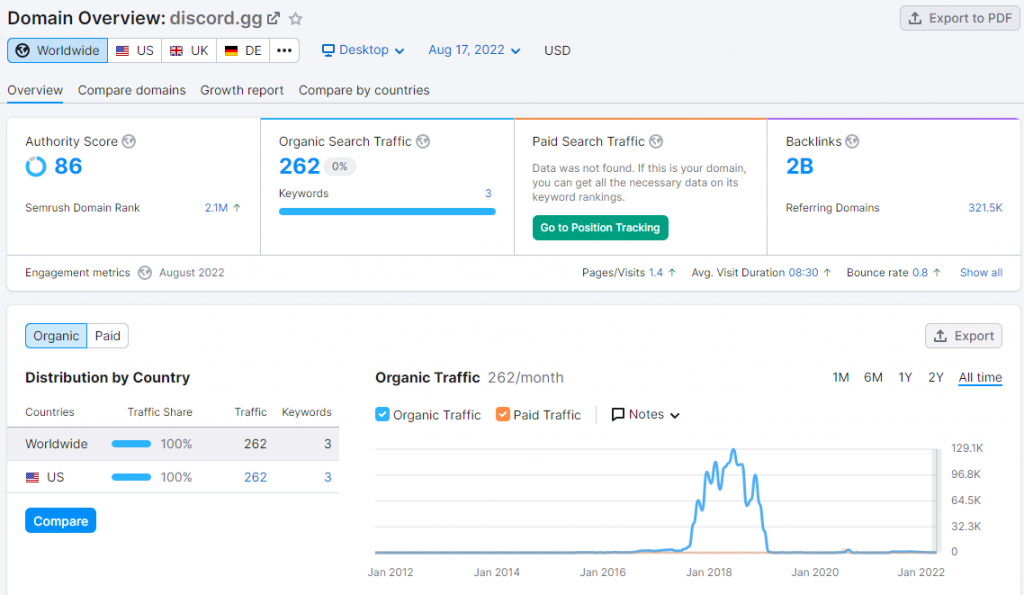This screenshot has width=1024, height=595.
Task: Click the Backlinks info icon
Action: pos(852,141)
